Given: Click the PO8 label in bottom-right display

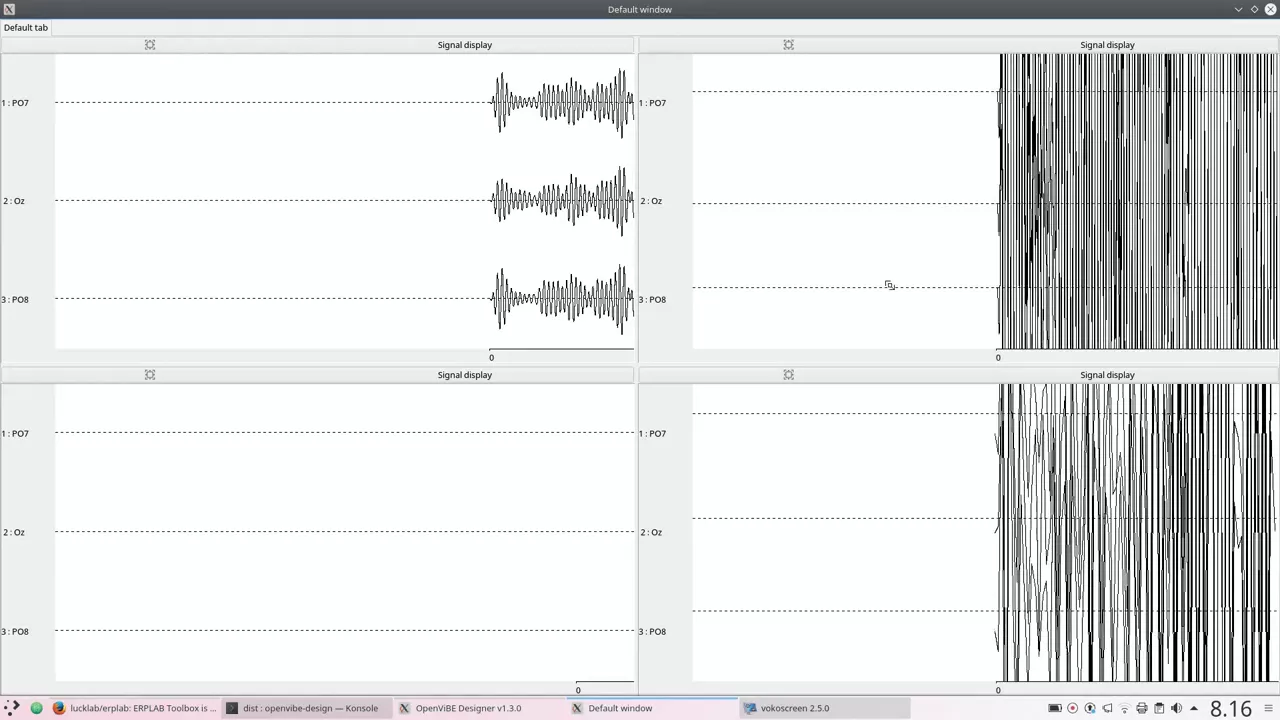Looking at the screenshot, I should pos(653,632).
